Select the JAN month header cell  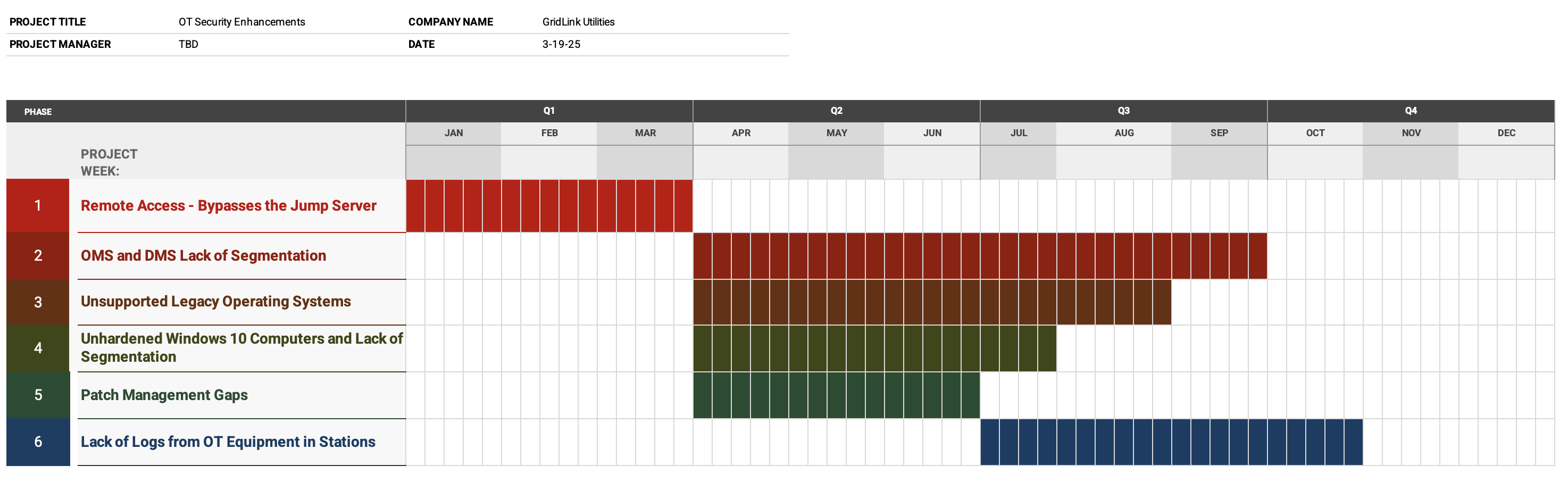click(x=454, y=132)
